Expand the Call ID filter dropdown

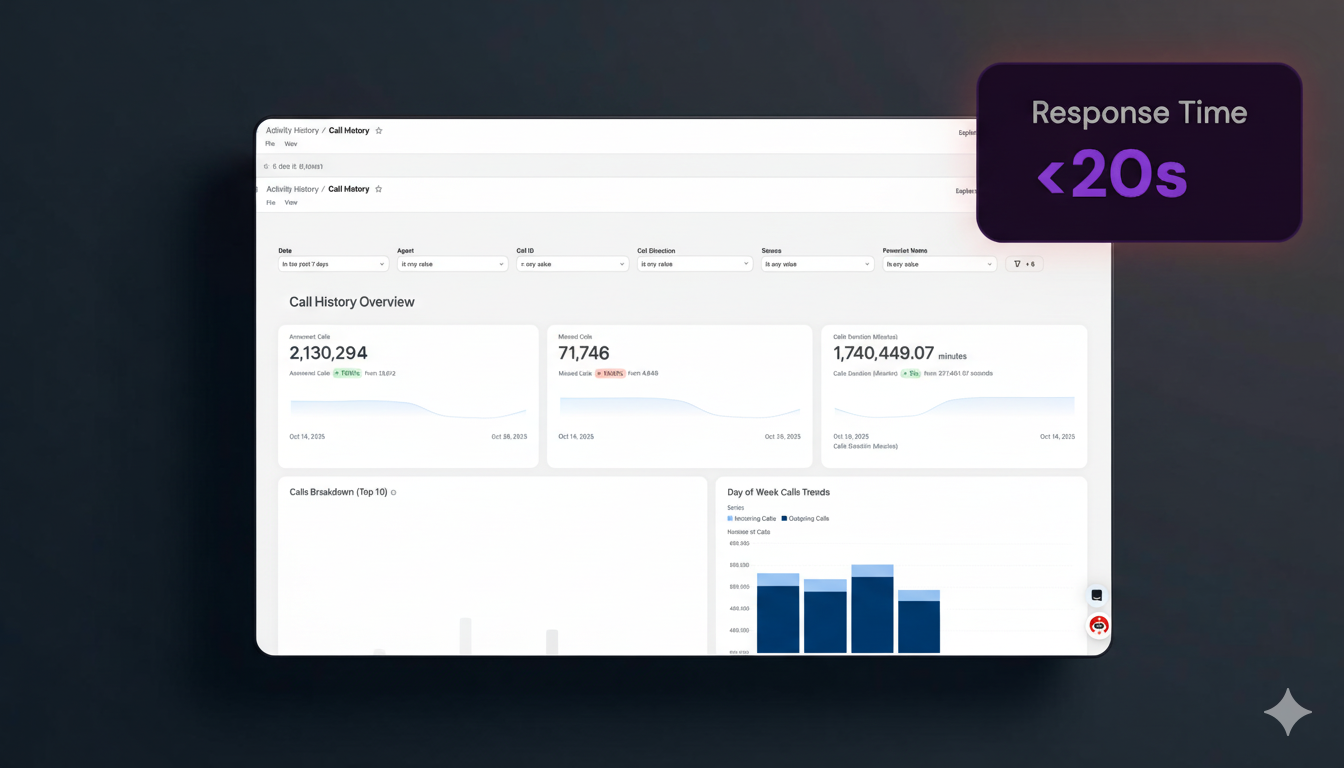click(572, 264)
